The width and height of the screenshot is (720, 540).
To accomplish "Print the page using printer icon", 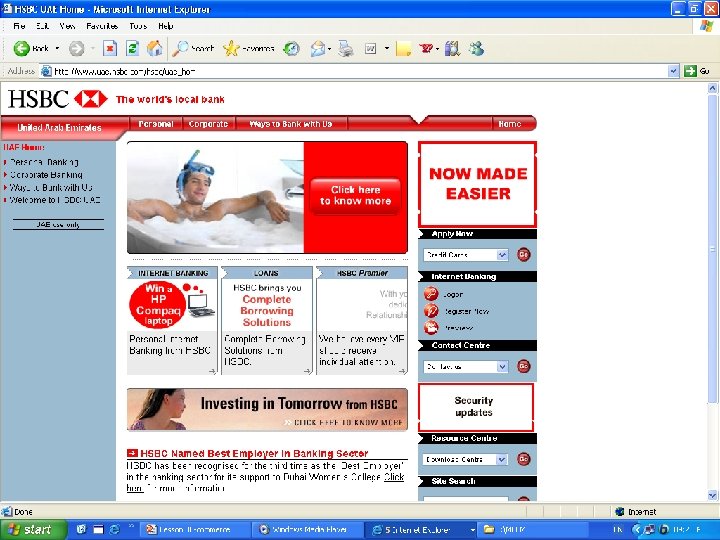I will pyautogui.click(x=345, y=48).
